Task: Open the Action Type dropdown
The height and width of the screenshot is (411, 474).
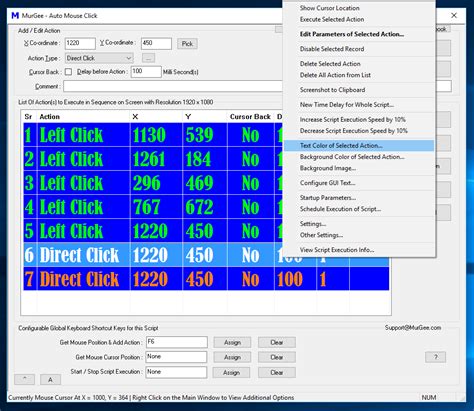Action: click(x=99, y=58)
